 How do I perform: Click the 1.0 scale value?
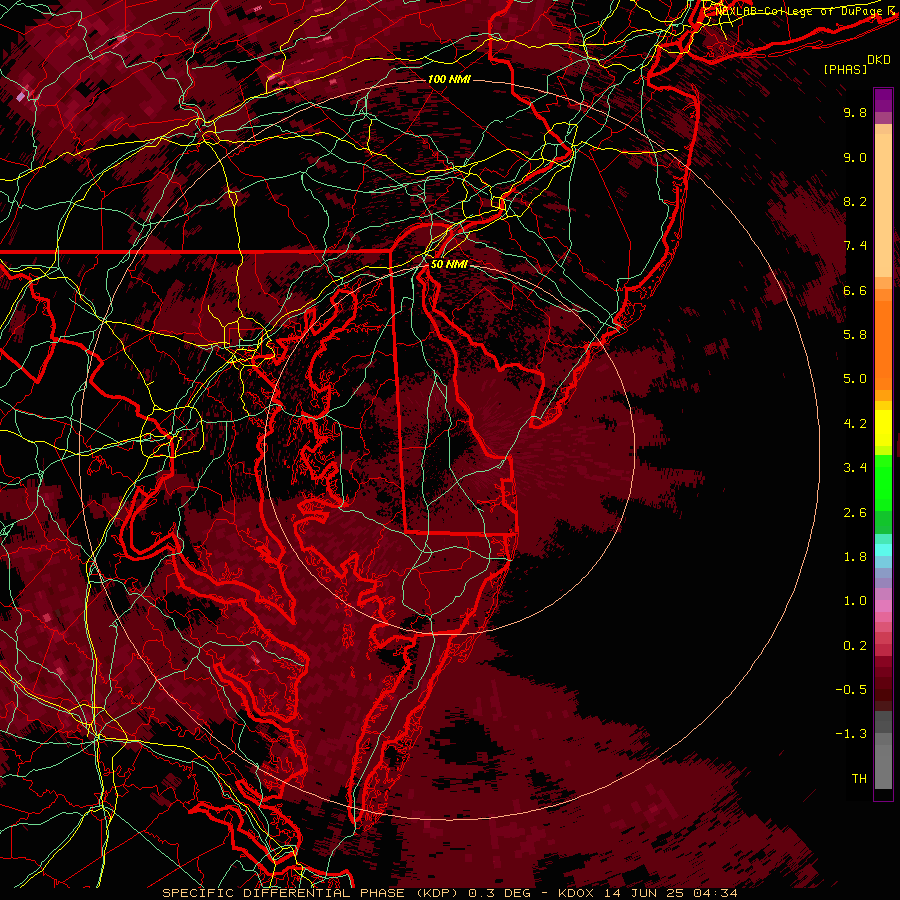pyautogui.click(x=855, y=601)
